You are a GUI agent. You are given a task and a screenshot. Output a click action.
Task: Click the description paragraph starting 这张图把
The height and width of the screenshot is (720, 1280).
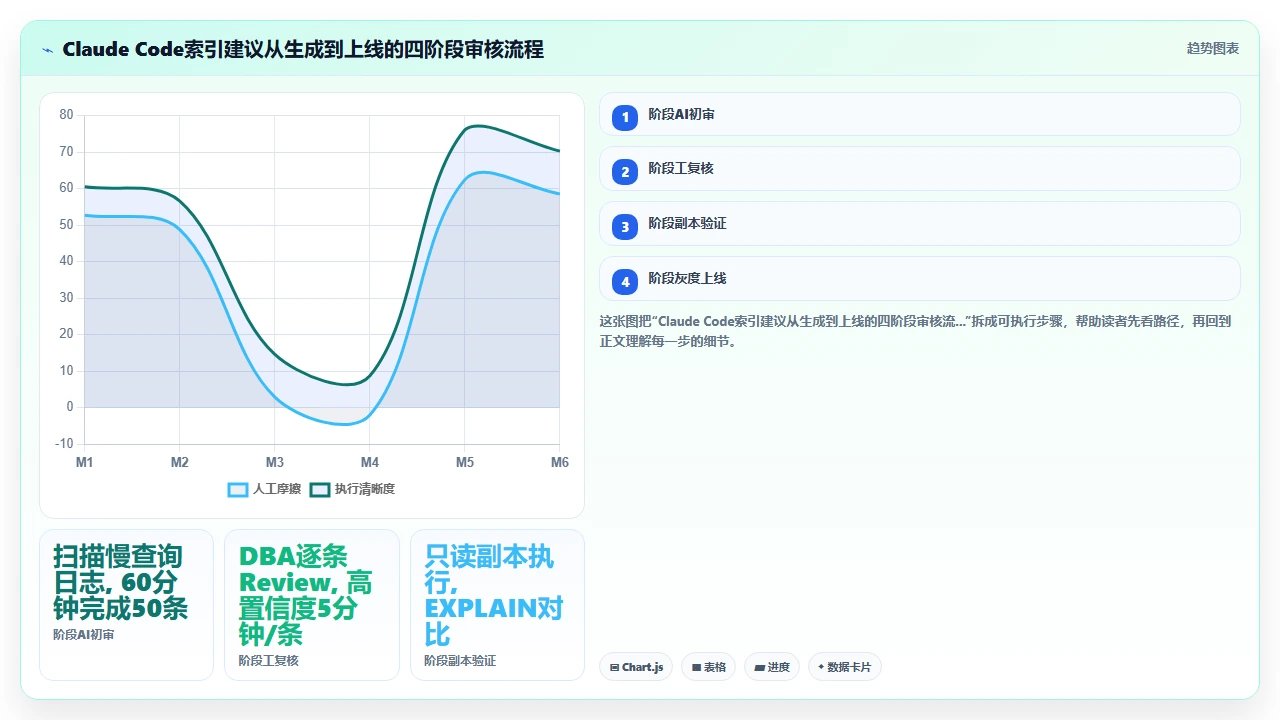(915, 331)
